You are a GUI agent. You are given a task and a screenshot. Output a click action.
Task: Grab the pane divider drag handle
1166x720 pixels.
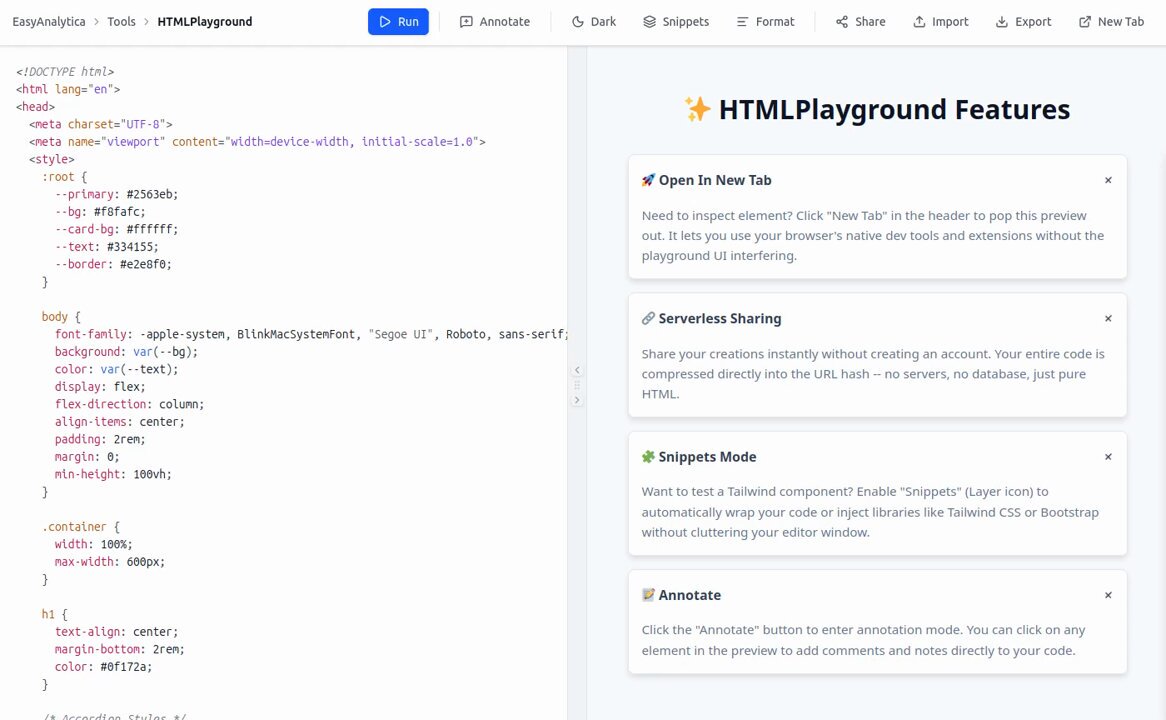pos(577,385)
